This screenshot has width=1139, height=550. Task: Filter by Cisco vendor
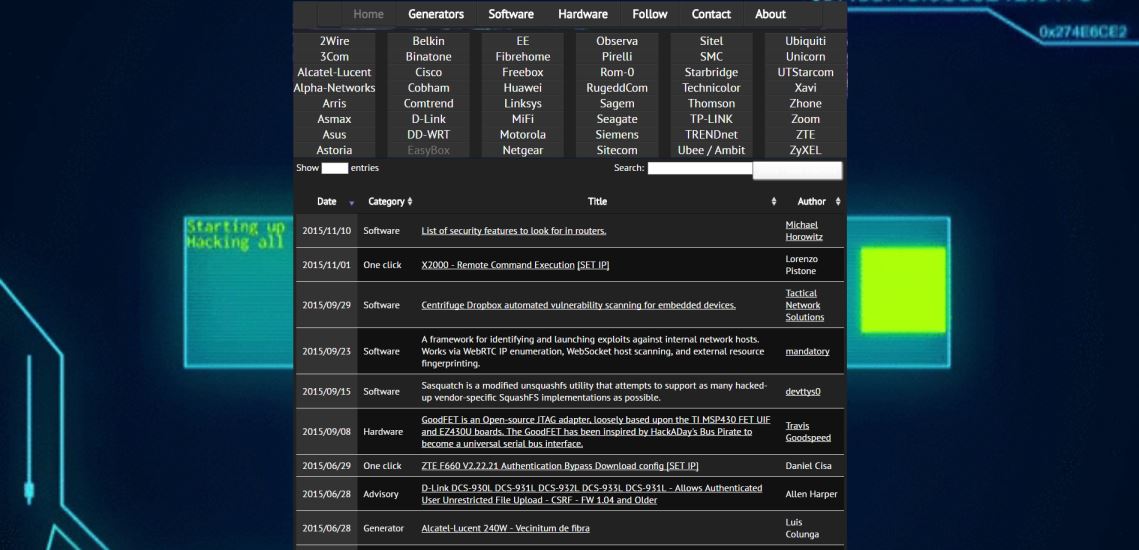coord(429,73)
